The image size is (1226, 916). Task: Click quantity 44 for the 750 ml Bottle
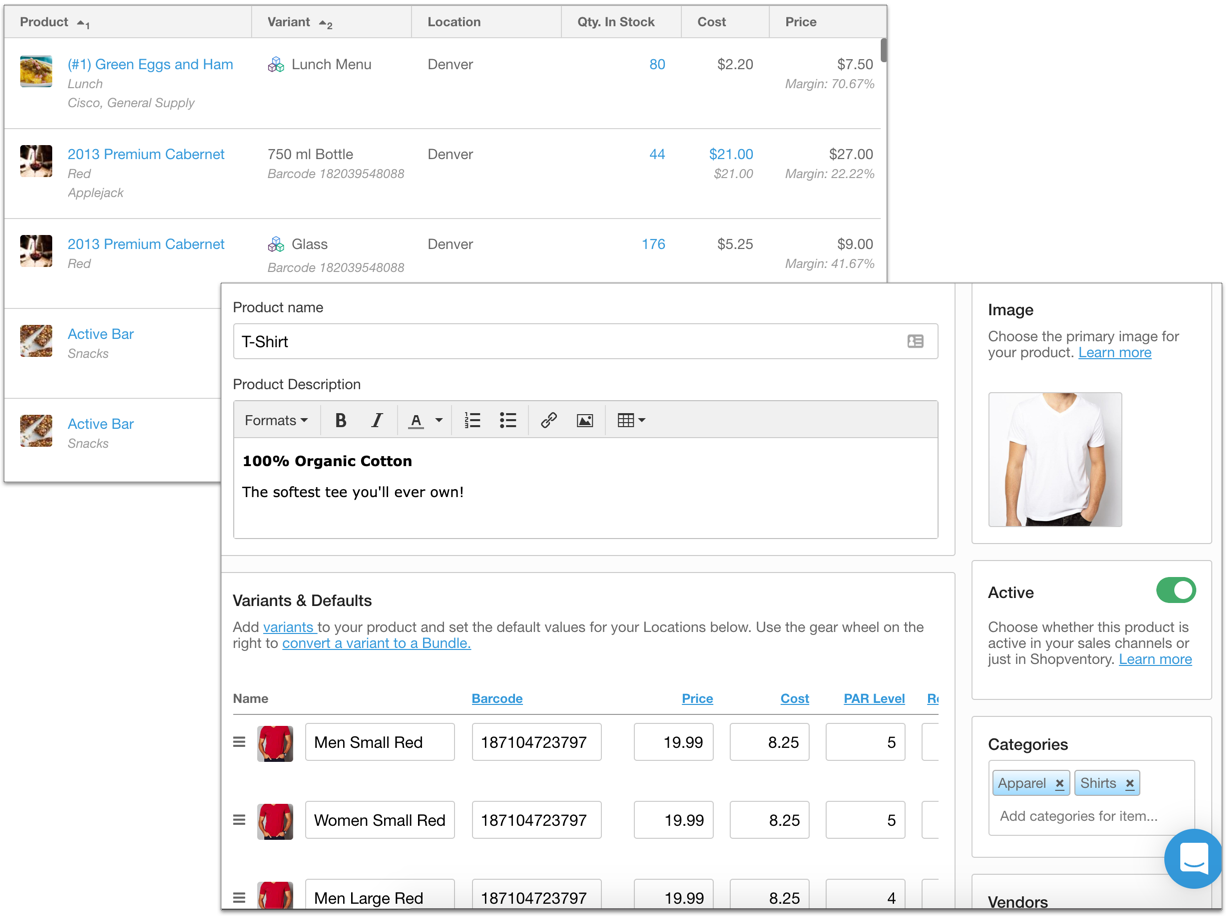coord(657,154)
